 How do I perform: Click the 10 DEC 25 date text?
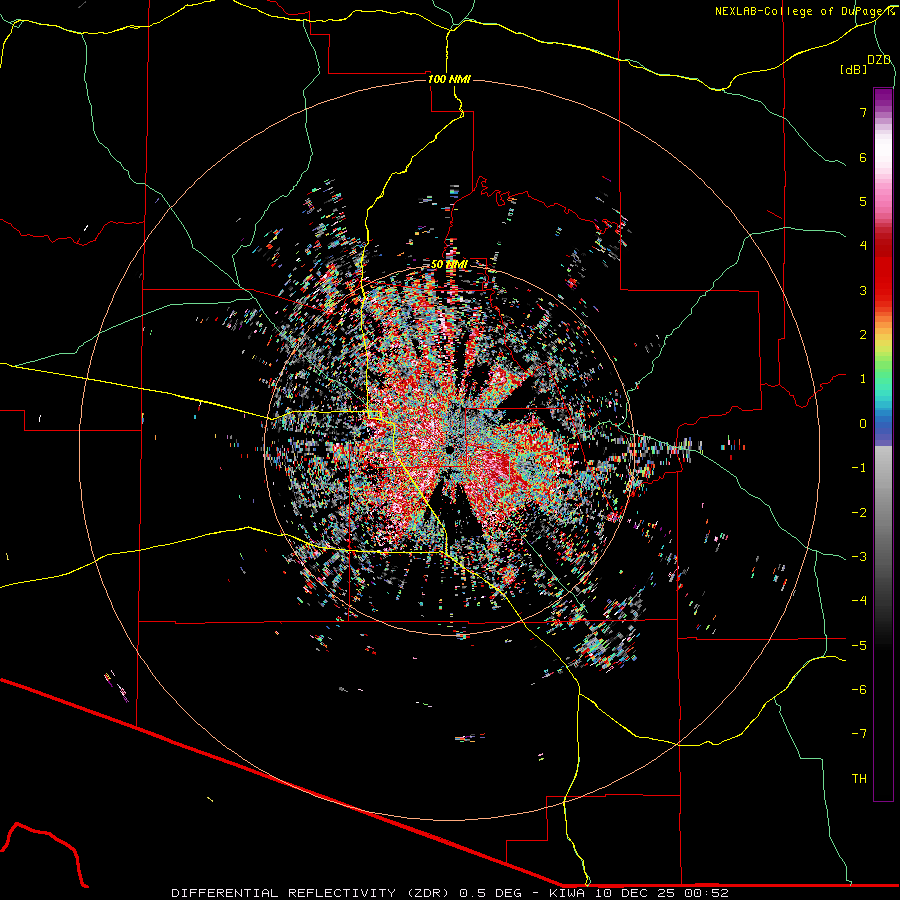[635, 893]
